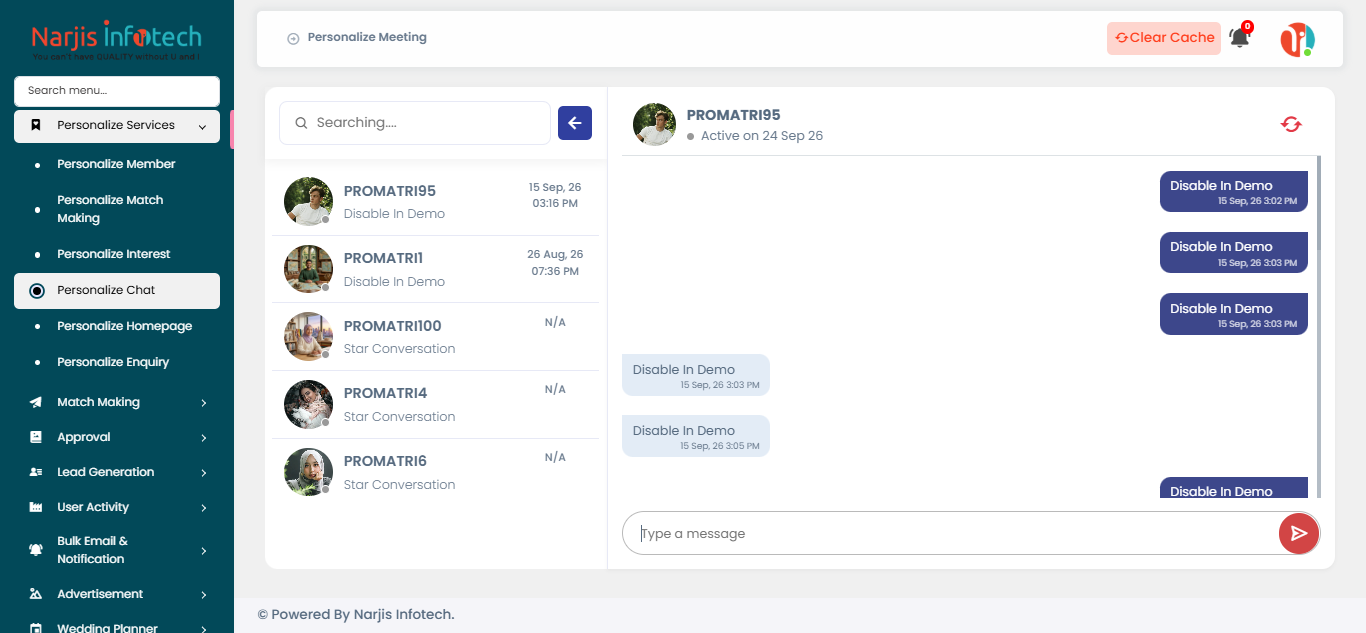Expand the User Activity submenu arrow
The height and width of the screenshot is (633, 1366).
[x=204, y=508]
